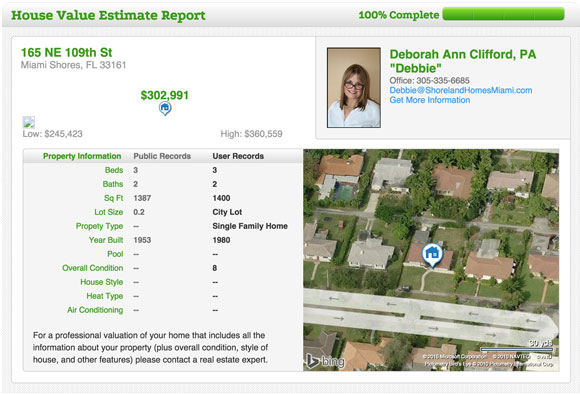Click the public Year Built value 1953
Image resolution: width=580 pixels, height=394 pixels.
point(142,240)
